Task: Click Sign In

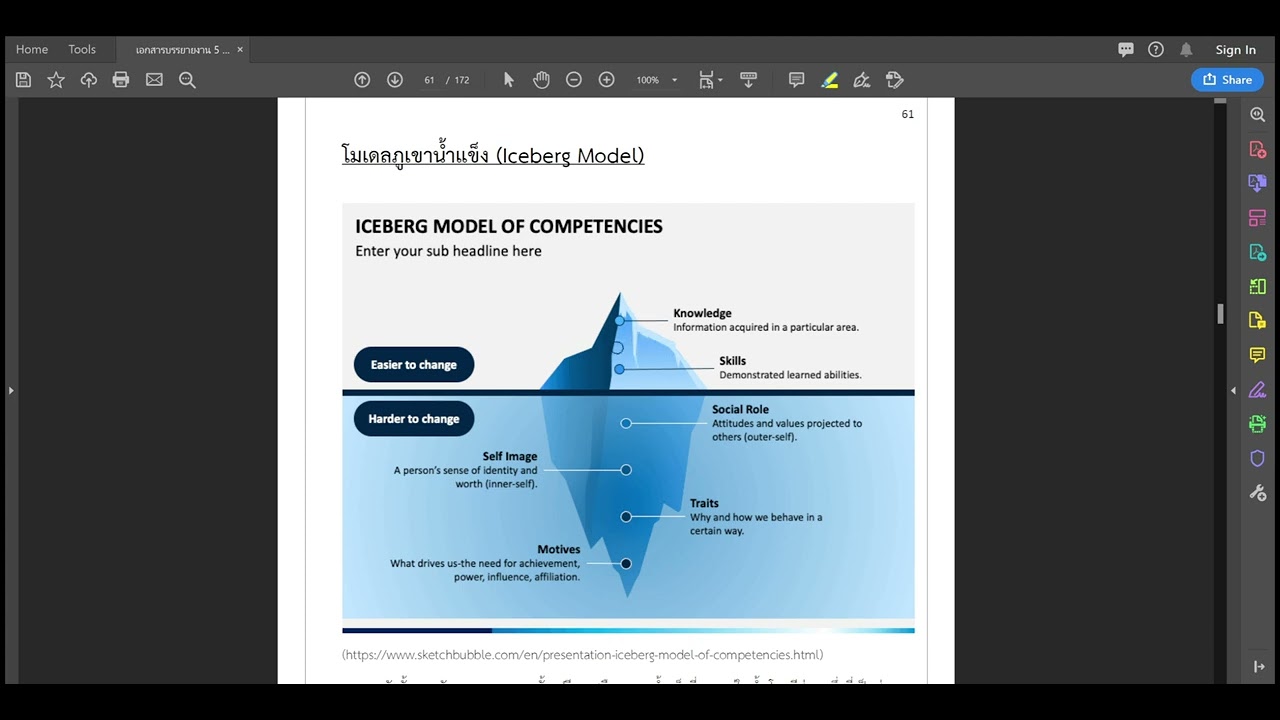Action: click(1236, 50)
